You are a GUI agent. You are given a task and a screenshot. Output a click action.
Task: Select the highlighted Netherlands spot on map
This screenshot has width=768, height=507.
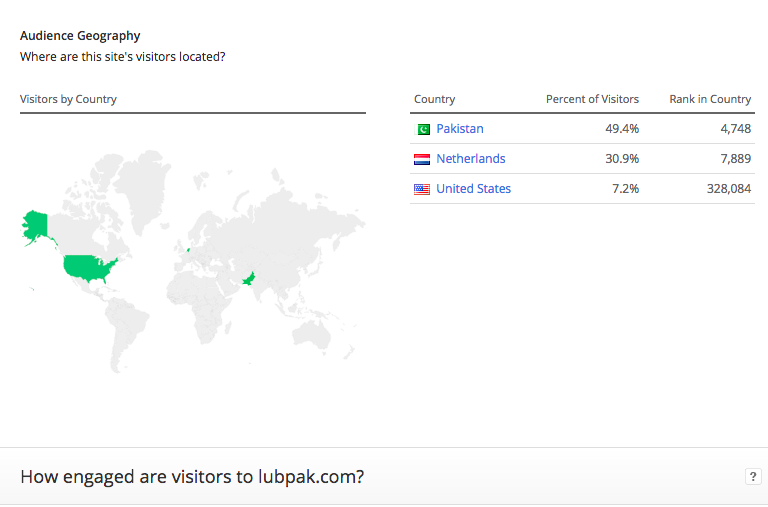[188, 250]
